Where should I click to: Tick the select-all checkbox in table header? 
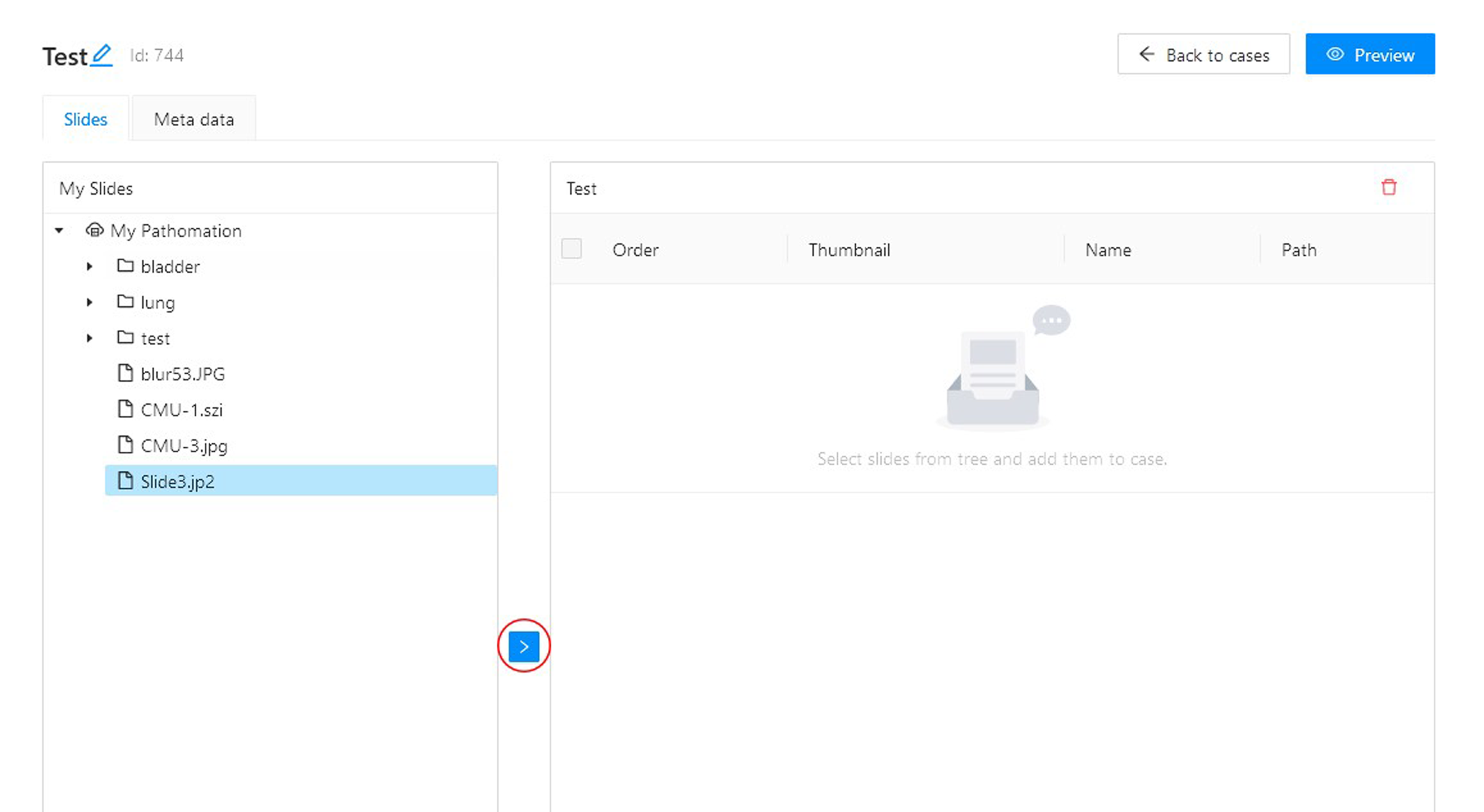pos(571,249)
